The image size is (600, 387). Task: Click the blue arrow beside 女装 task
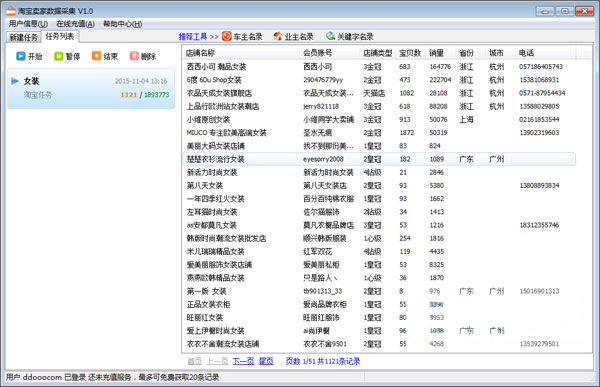tap(15, 81)
